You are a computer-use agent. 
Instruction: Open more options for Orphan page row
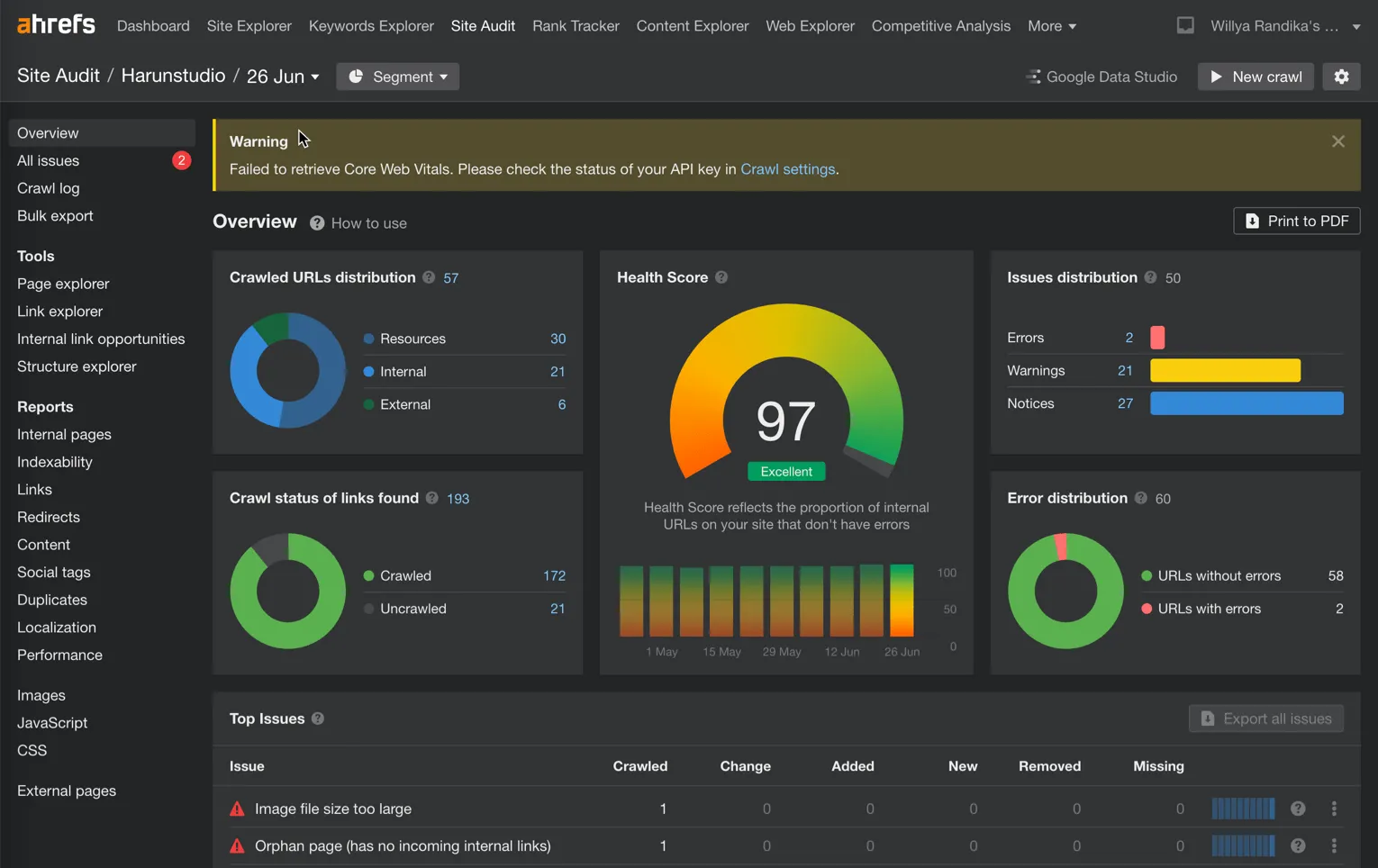pyautogui.click(x=1334, y=845)
